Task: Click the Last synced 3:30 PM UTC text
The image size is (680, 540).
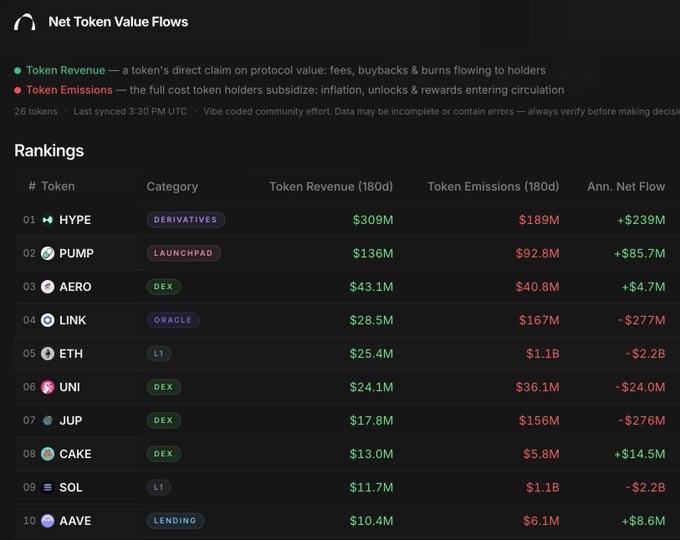Action: pos(130,111)
